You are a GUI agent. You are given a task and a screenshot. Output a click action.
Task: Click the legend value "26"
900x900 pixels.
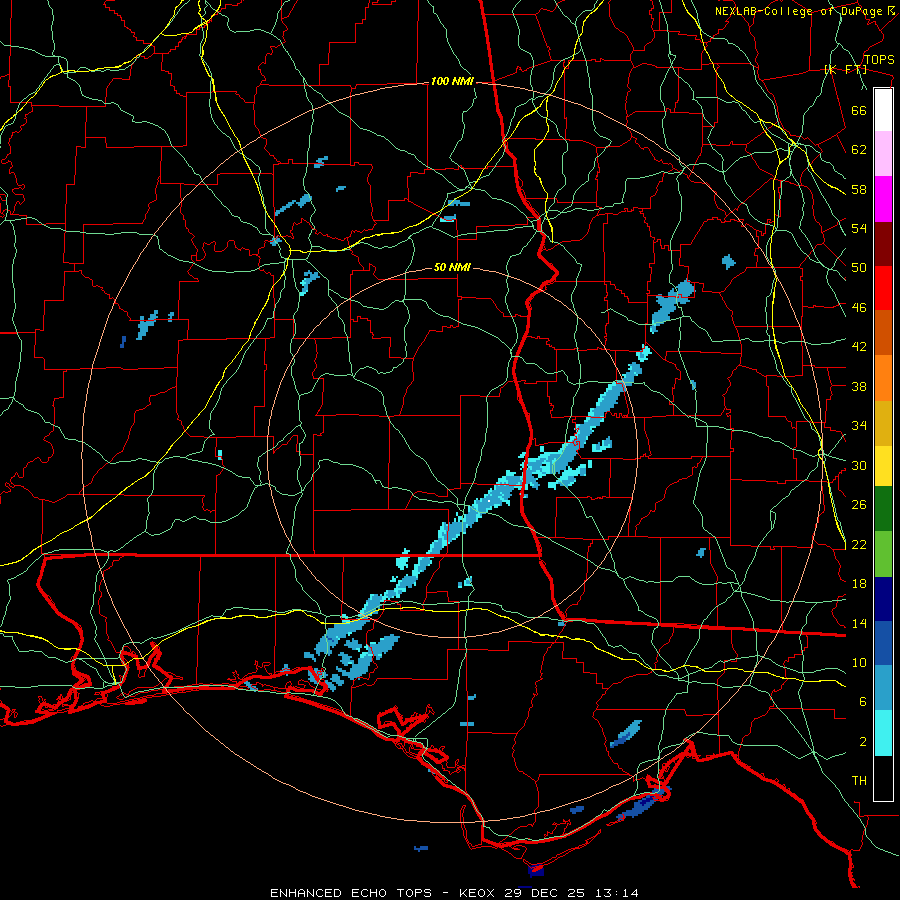859,505
